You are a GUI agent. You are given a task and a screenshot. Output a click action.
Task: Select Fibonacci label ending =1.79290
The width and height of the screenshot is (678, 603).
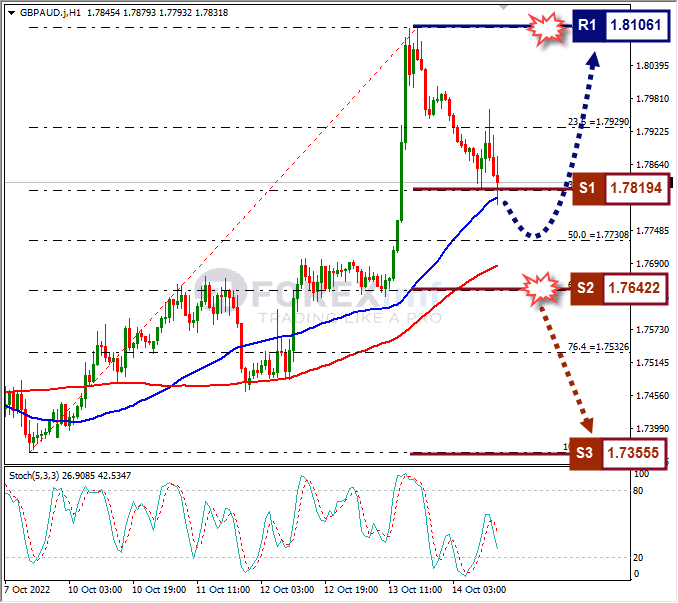598,122
